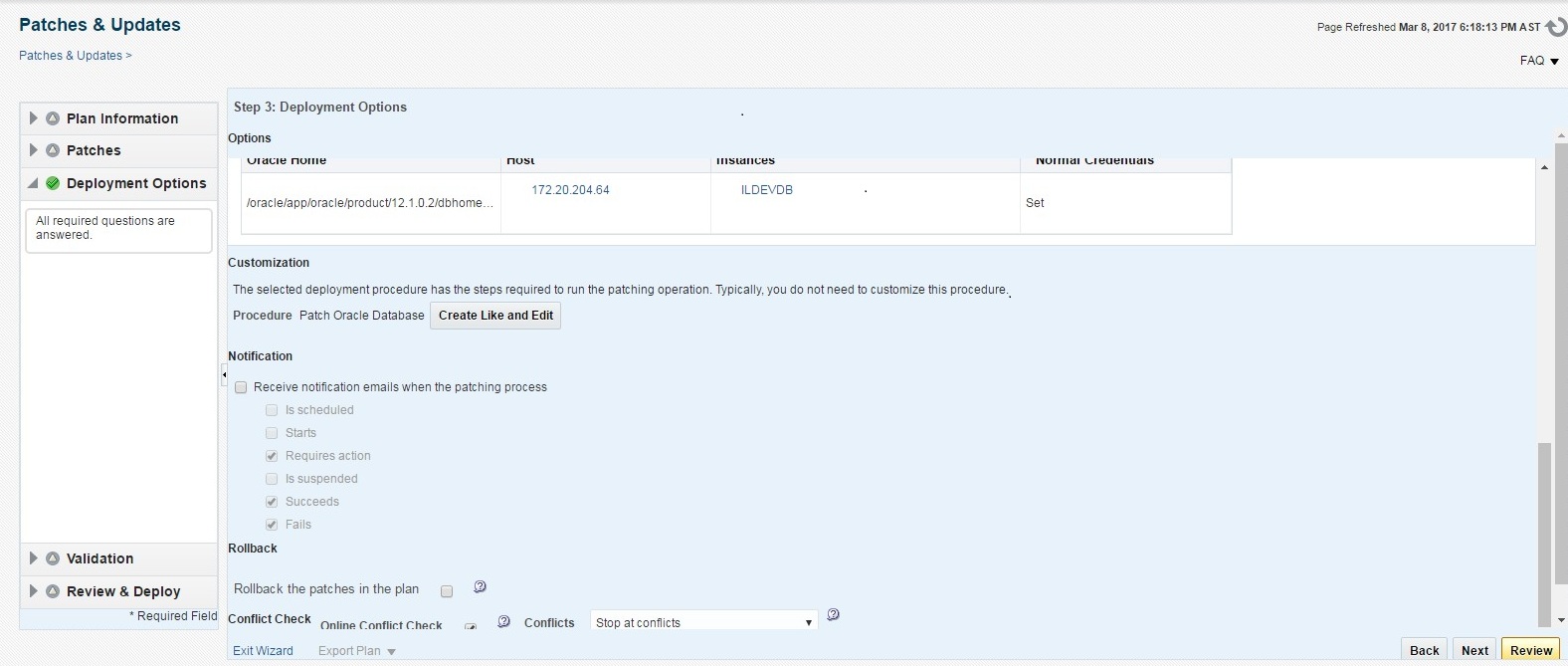Toggle Online Conflict Check checkbox
The height and width of the screenshot is (666, 1568).
click(471, 626)
